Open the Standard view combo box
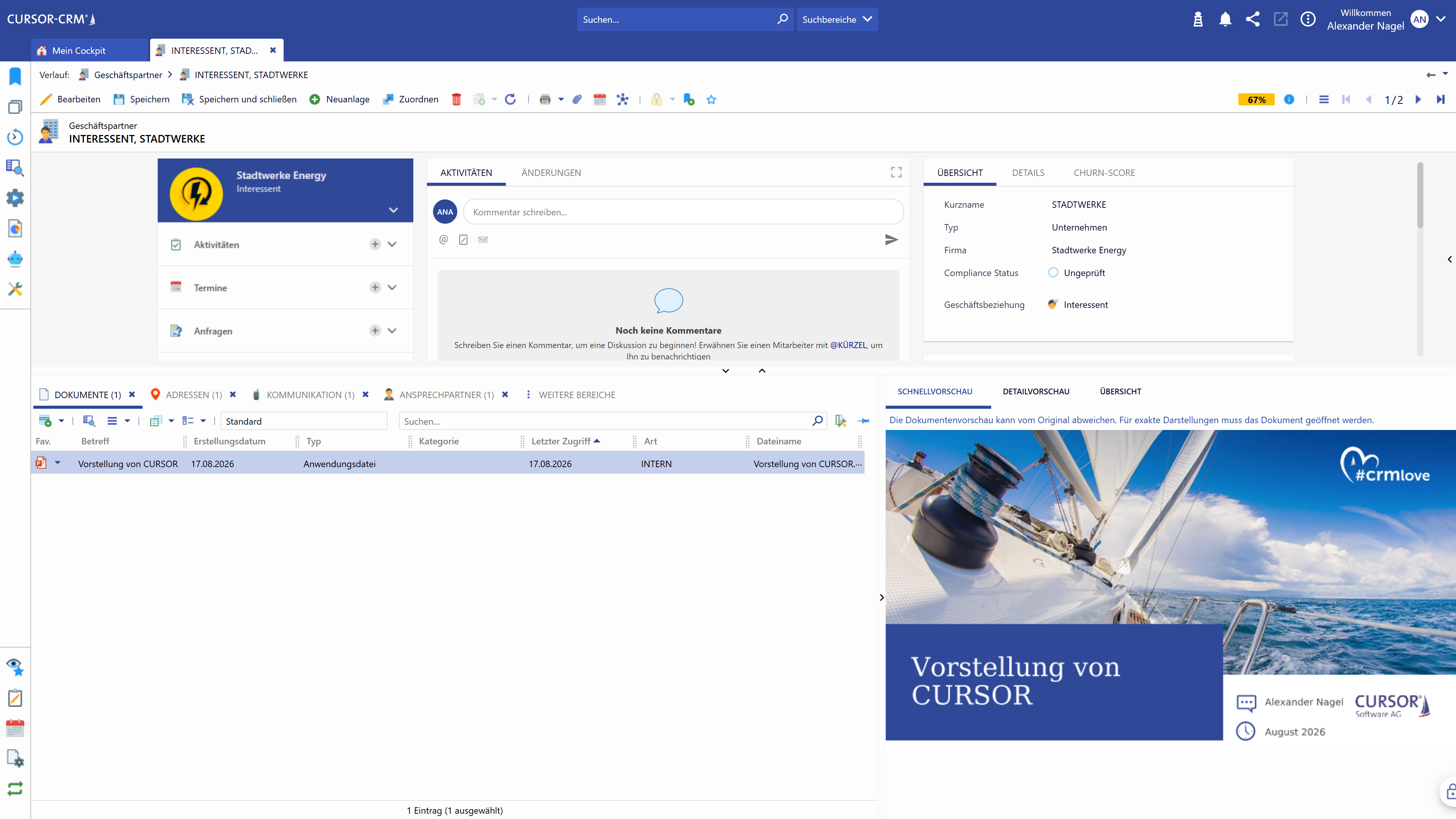Image resolution: width=1456 pixels, height=819 pixels. [304, 421]
